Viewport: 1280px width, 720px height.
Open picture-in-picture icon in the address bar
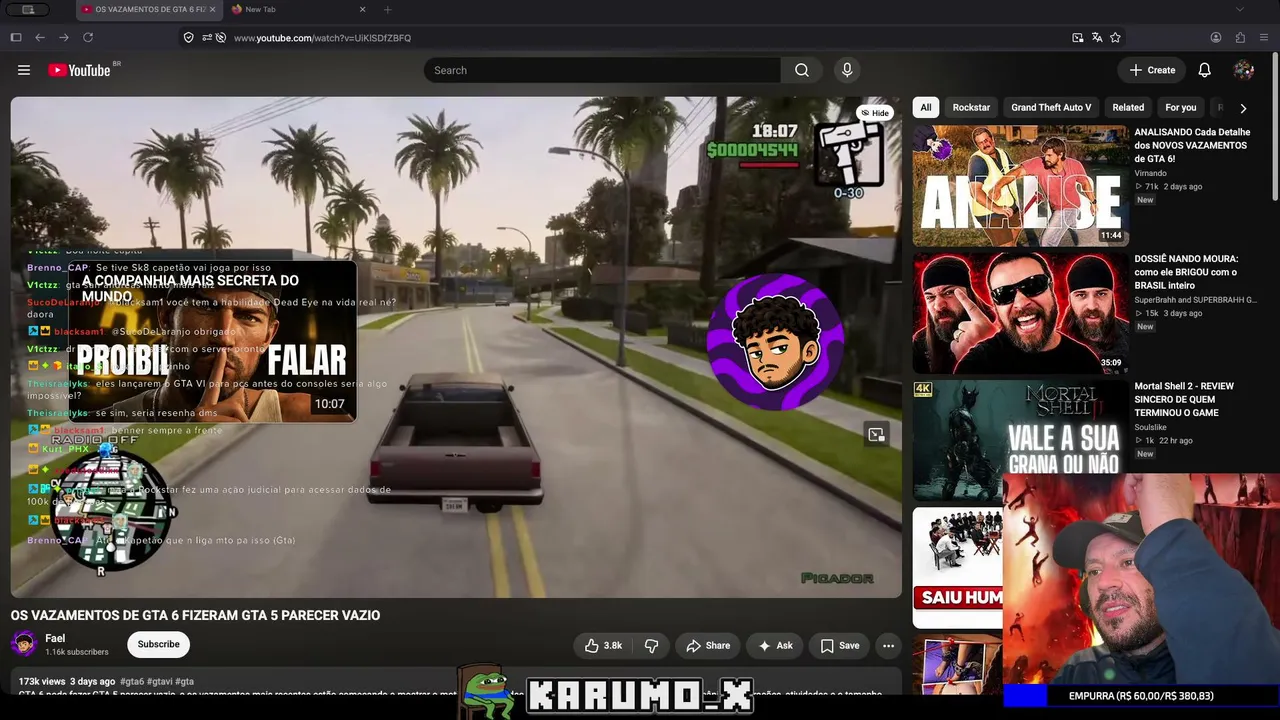click(1078, 38)
